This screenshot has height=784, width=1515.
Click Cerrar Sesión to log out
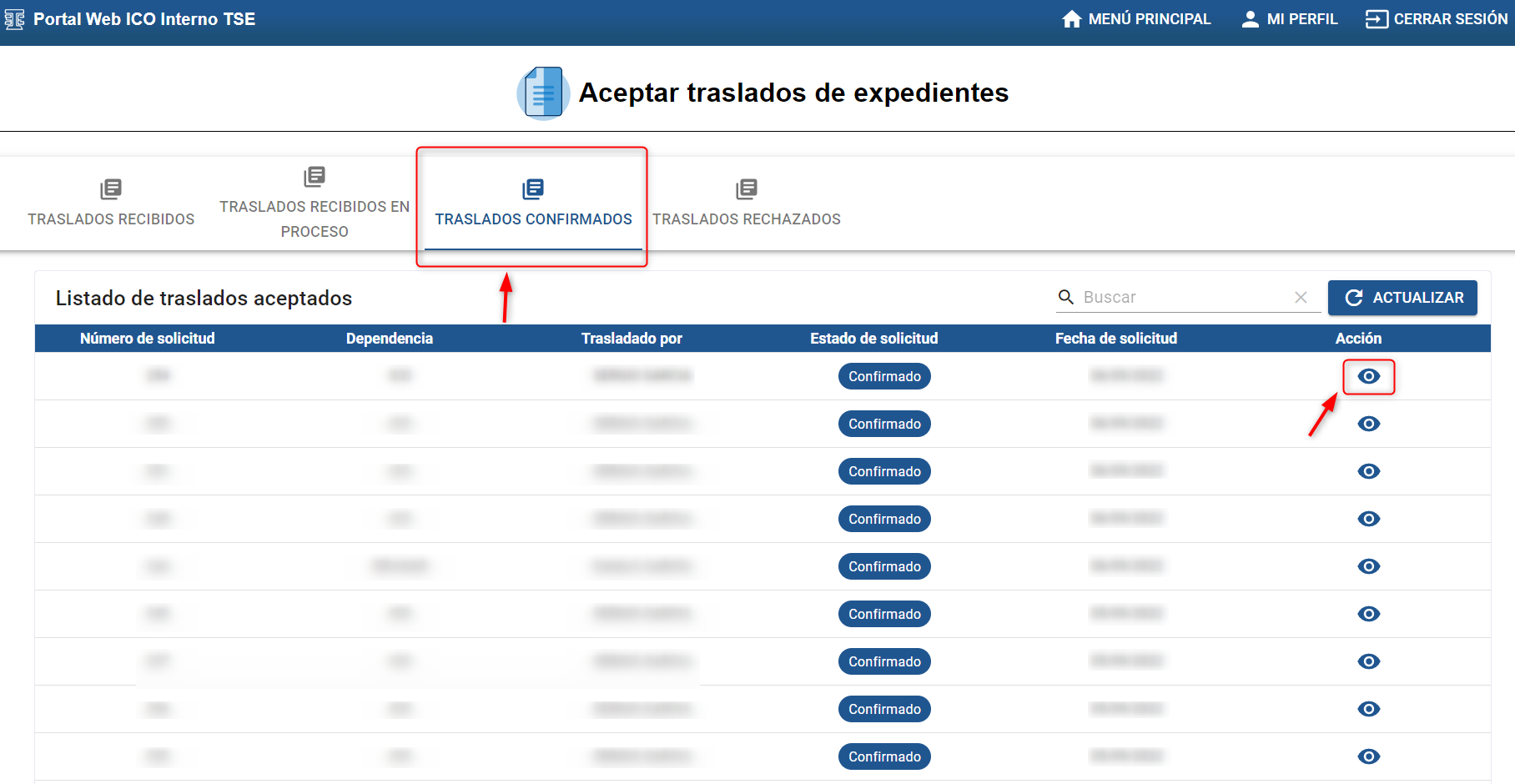1436,19
